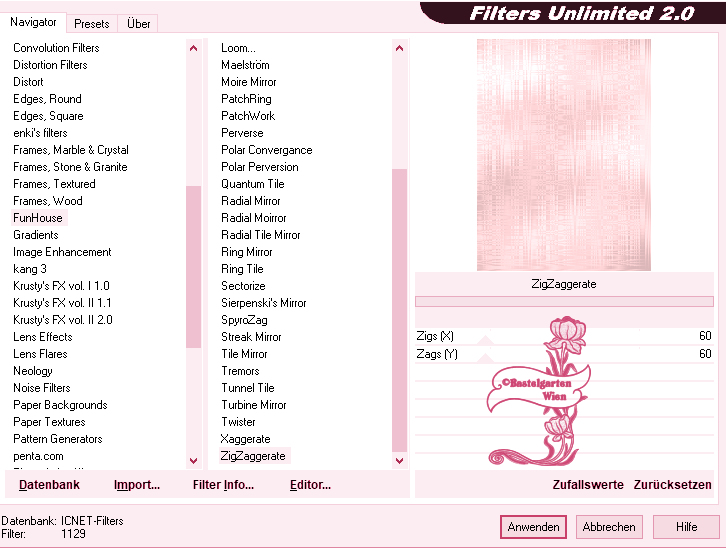Viewport: 726px width, 548px height.
Task: Choose the Xaggerate filter
Action: 245,439
